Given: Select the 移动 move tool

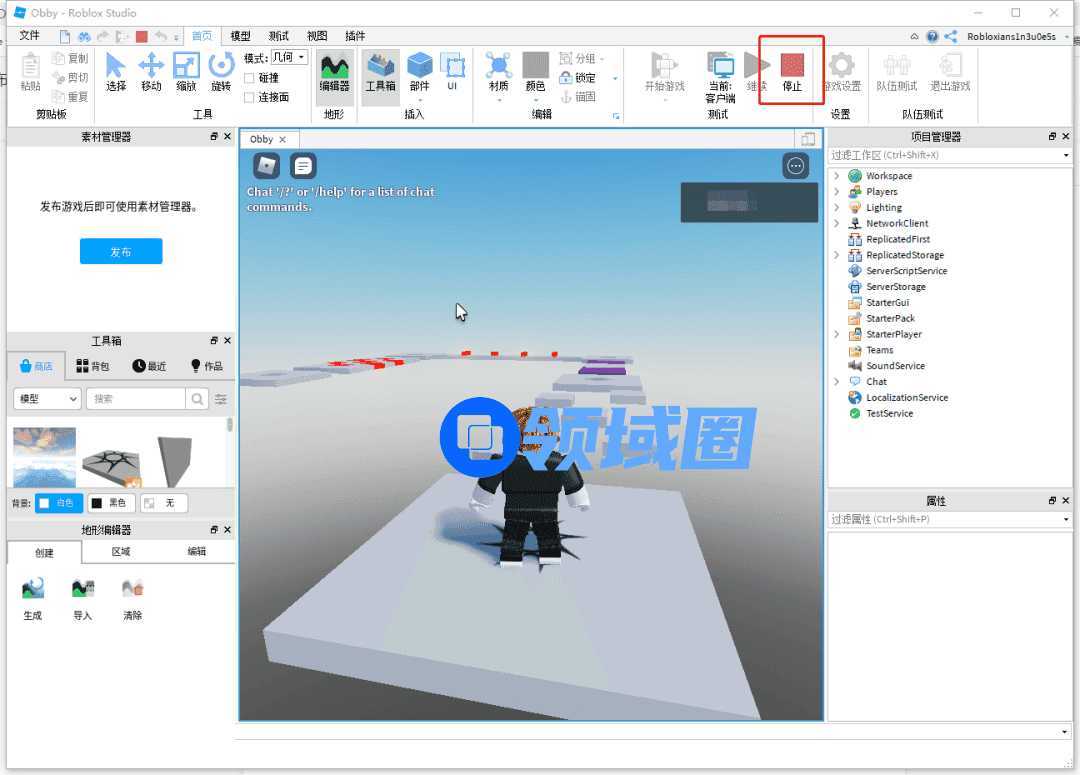Looking at the screenshot, I should pyautogui.click(x=151, y=70).
